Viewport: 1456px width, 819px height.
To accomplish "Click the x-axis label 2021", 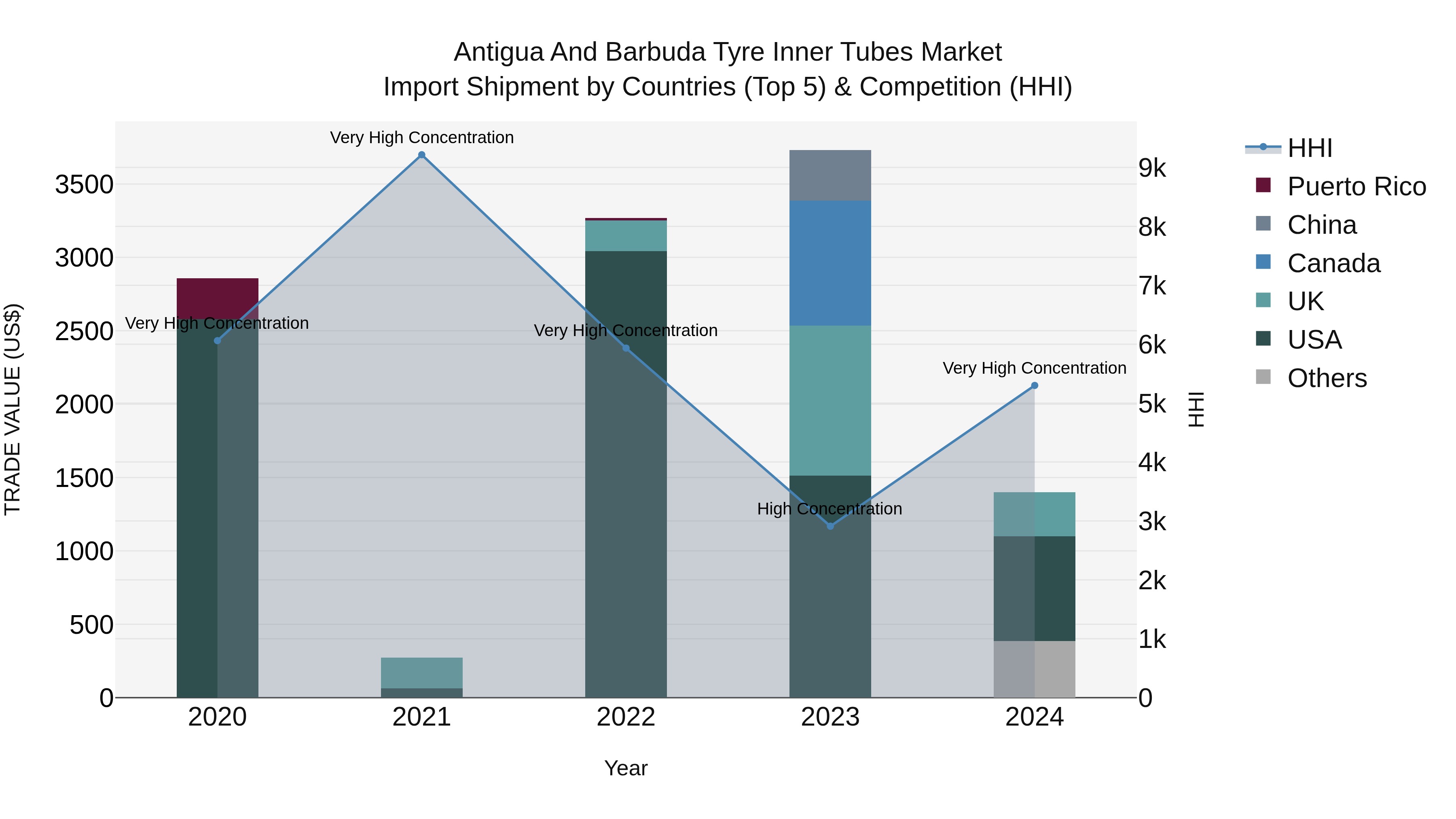I will point(422,717).
